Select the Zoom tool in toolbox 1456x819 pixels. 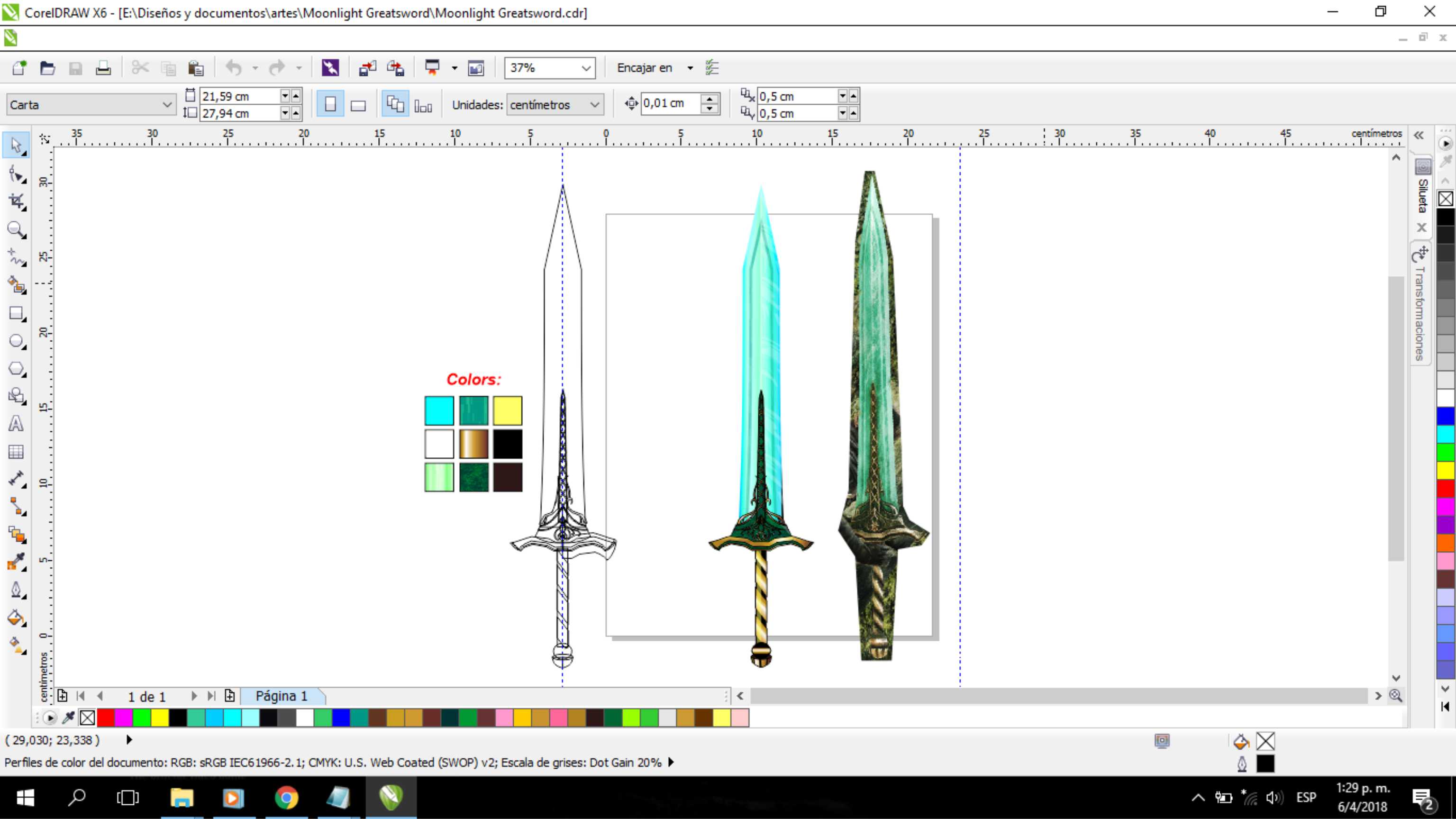17,229
